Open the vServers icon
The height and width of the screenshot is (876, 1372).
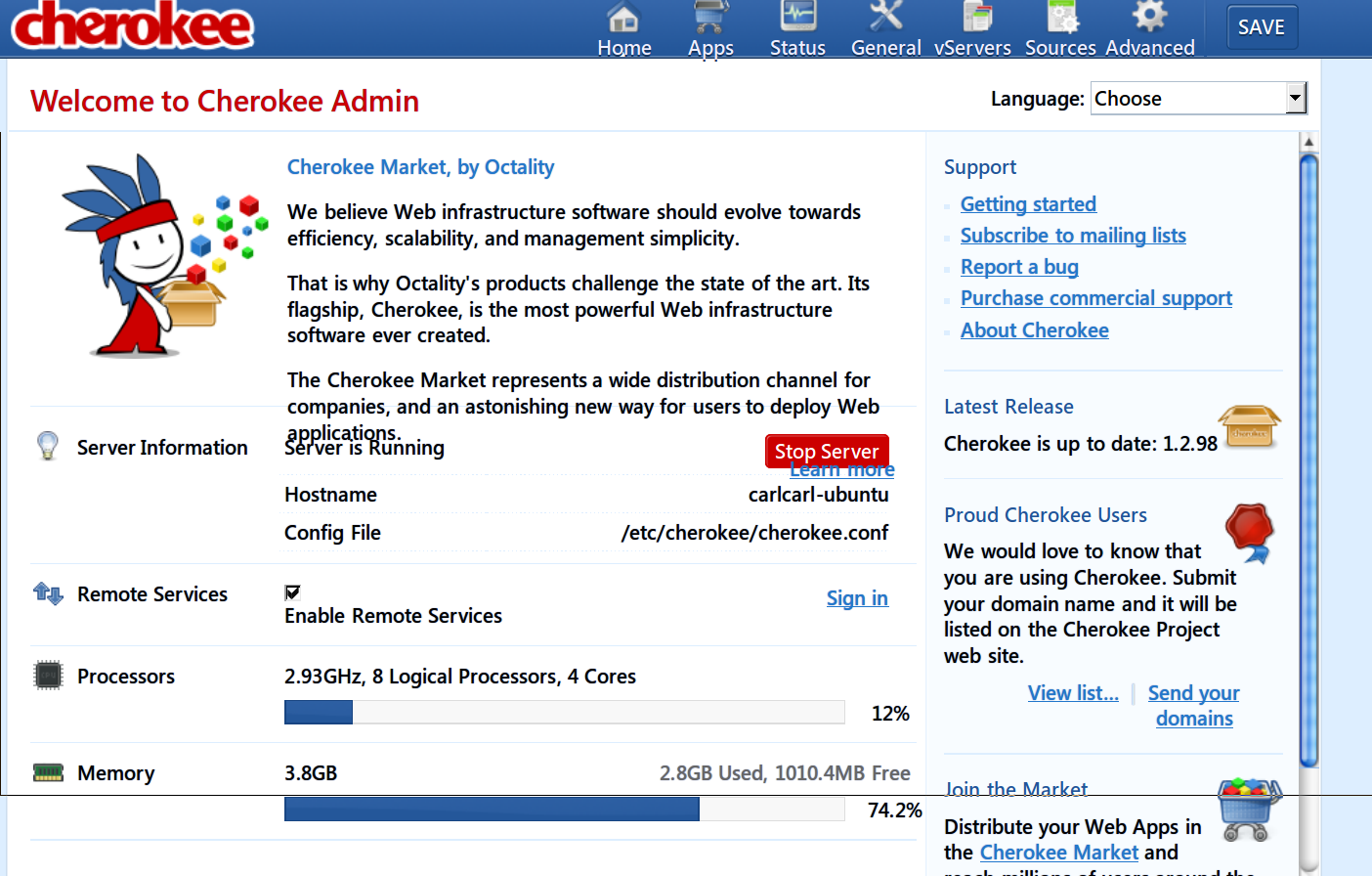coord(976,17)
